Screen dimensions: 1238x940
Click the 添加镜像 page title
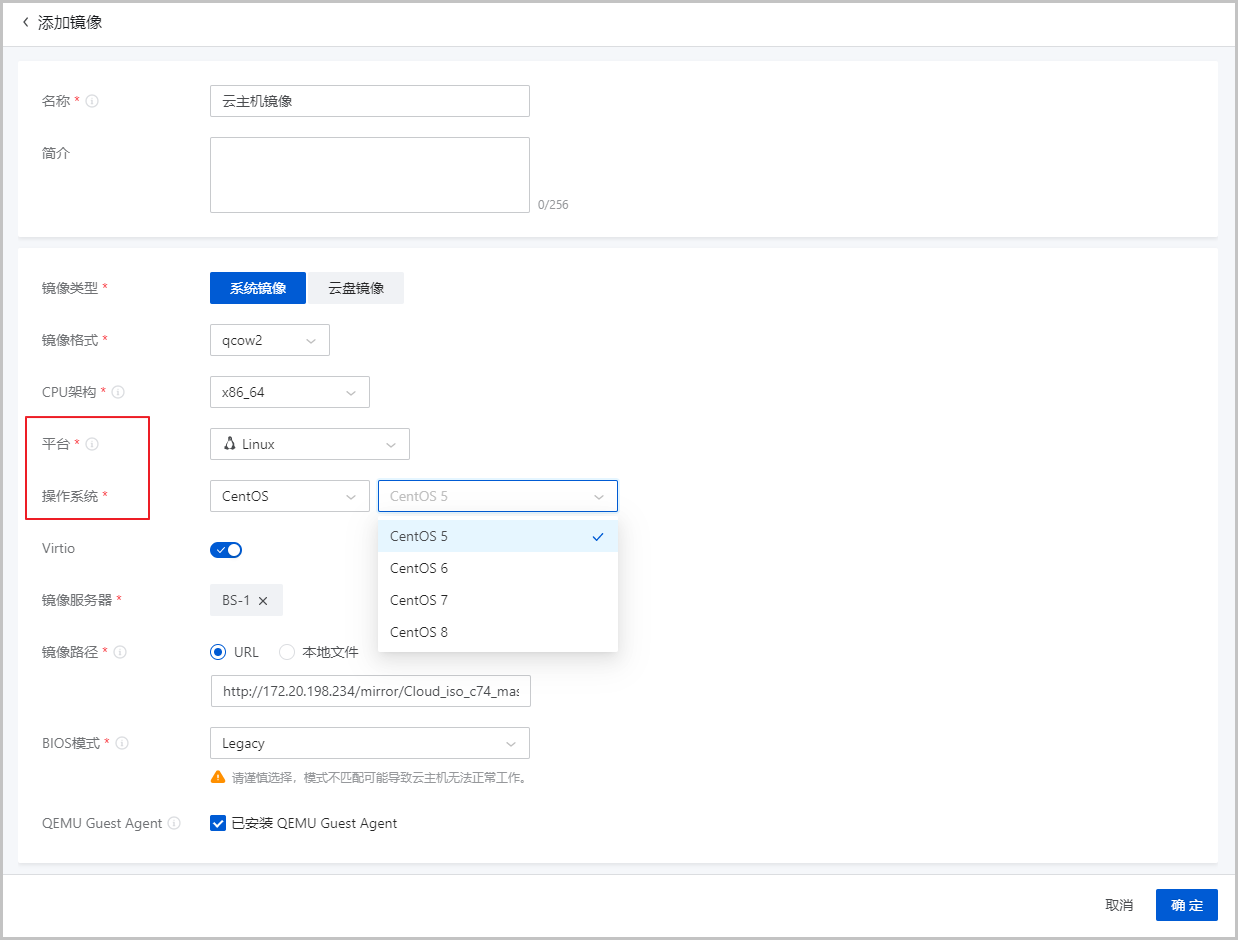pos(70,22)
